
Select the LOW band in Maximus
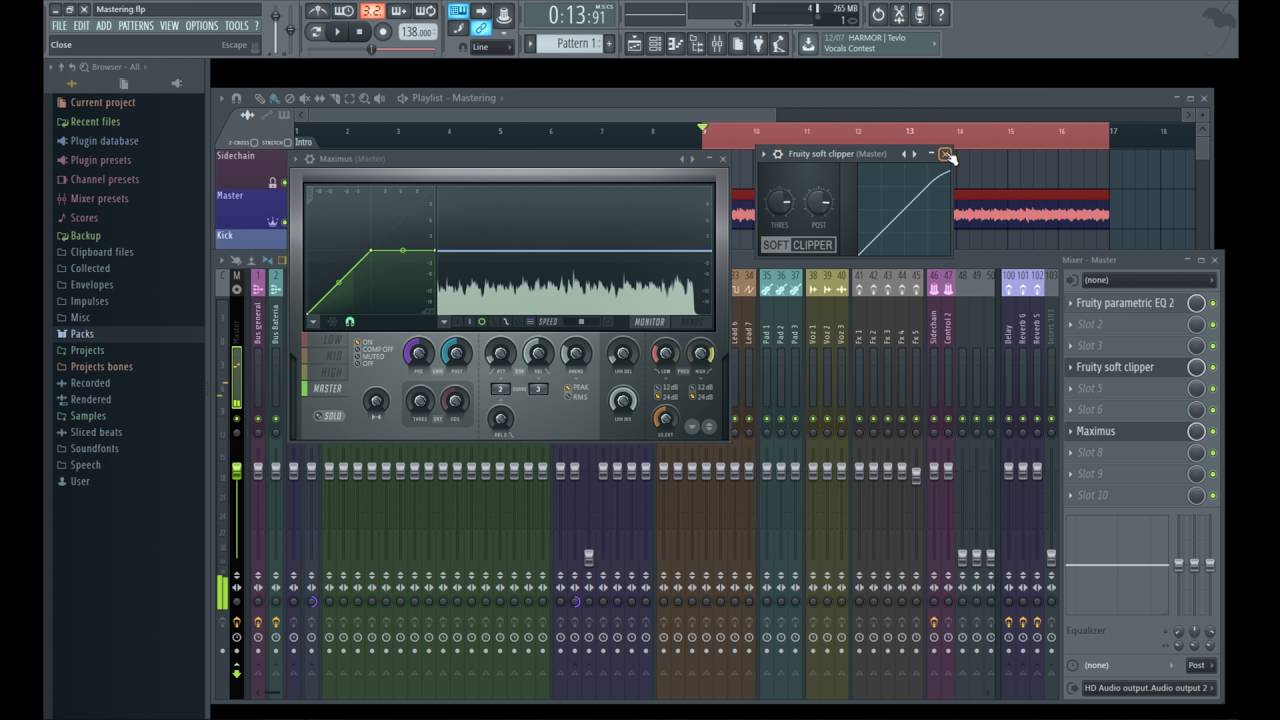(325, 340)
